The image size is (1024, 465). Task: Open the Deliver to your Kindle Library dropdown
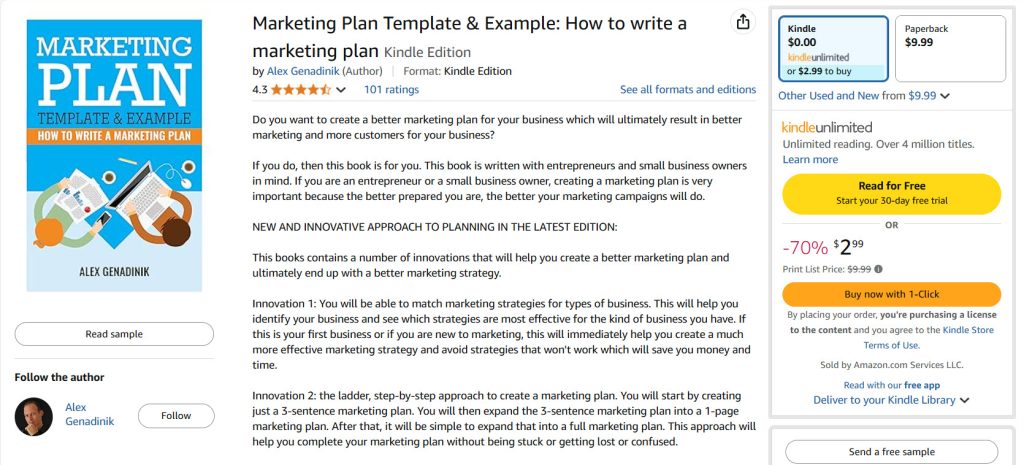(891, 400)
